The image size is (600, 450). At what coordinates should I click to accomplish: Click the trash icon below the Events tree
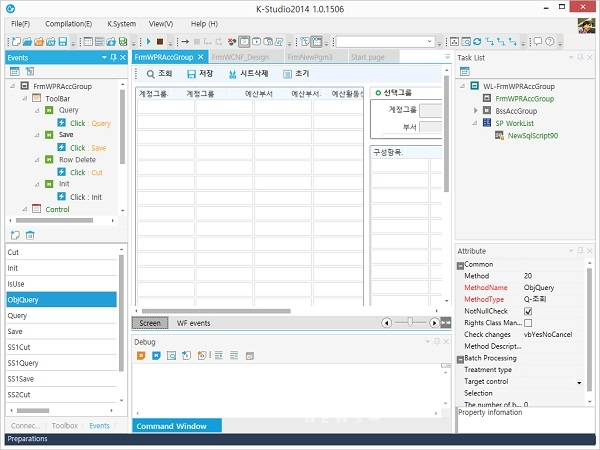pyautogui.click(x=30, y=235)
